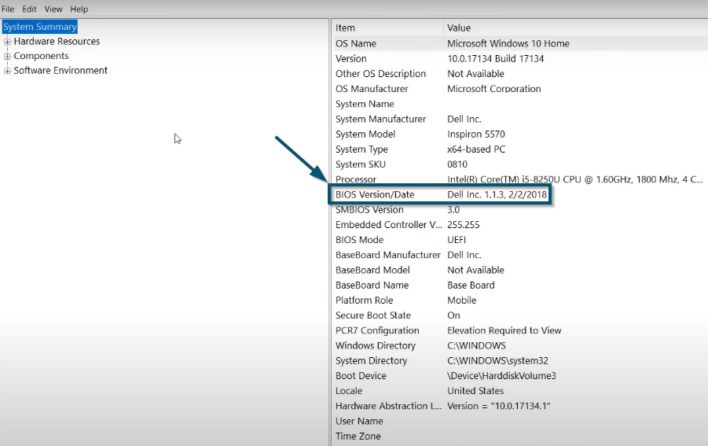Open the Help menu

click(x=79, y=9)
